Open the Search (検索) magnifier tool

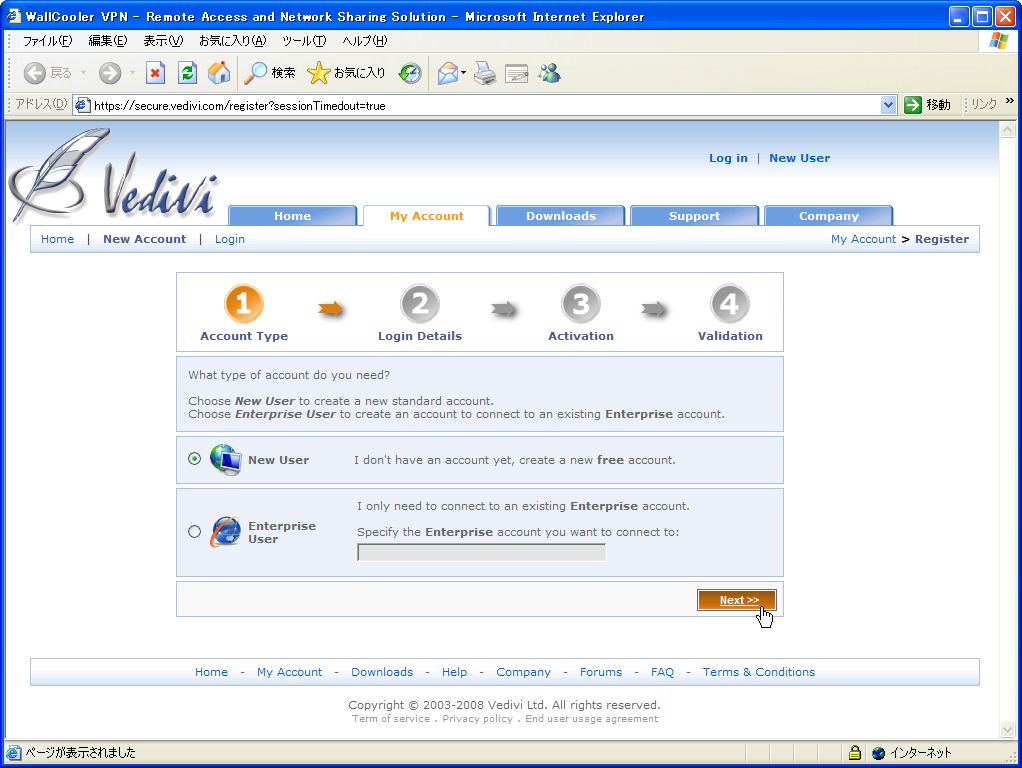[x=269, y=73]
